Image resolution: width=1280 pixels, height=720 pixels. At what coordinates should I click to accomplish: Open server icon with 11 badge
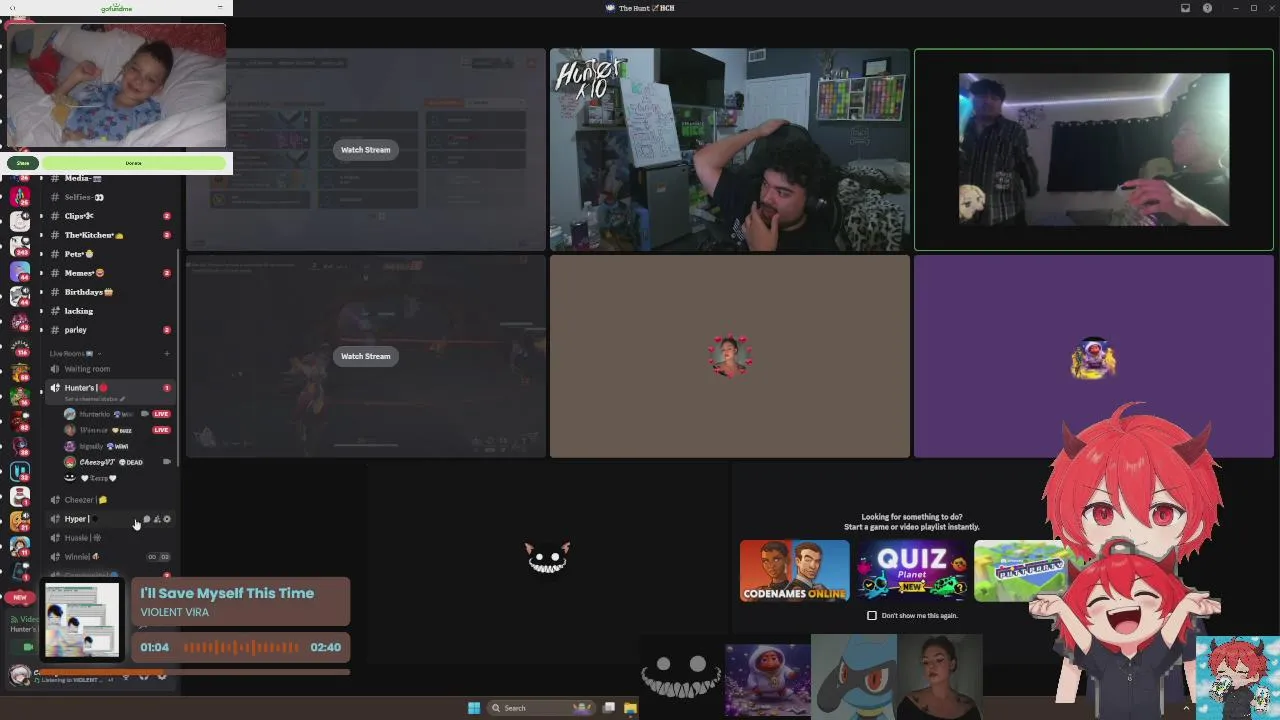[x=20, y=547]
